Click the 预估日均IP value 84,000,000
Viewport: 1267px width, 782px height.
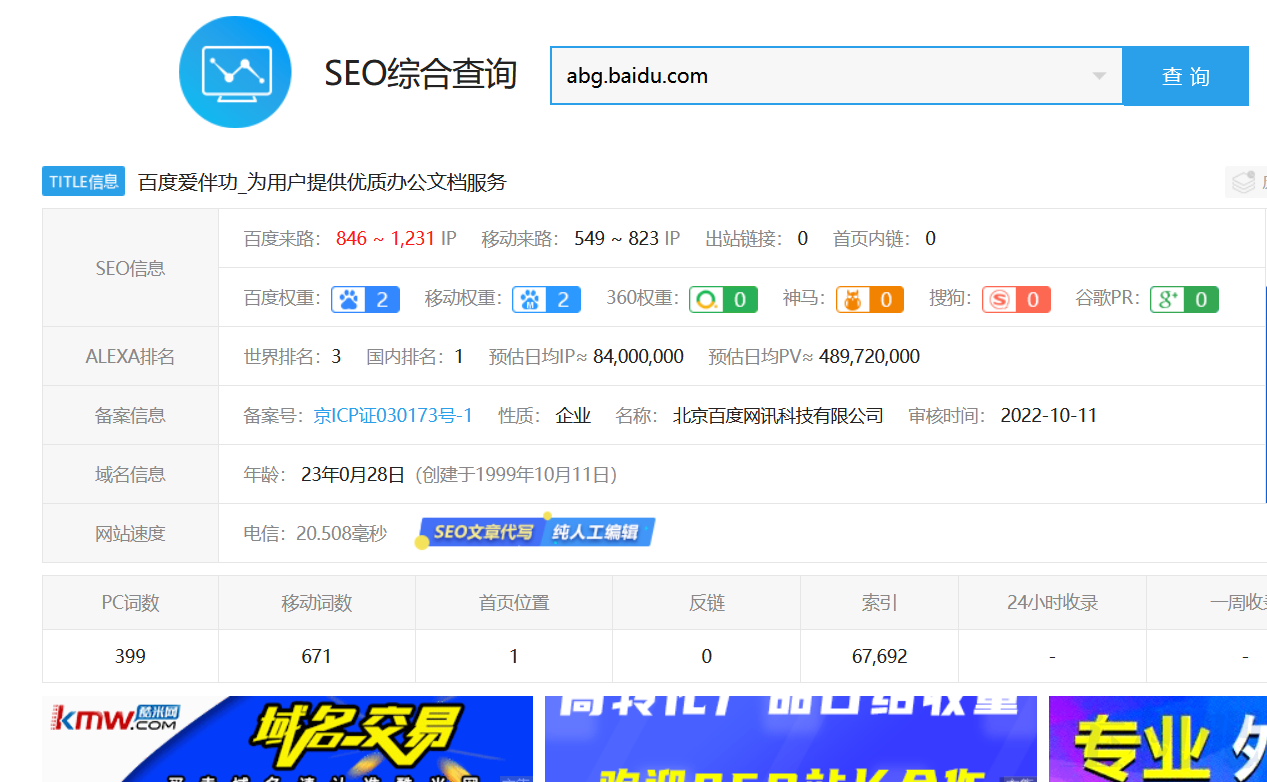pos(638,356)
